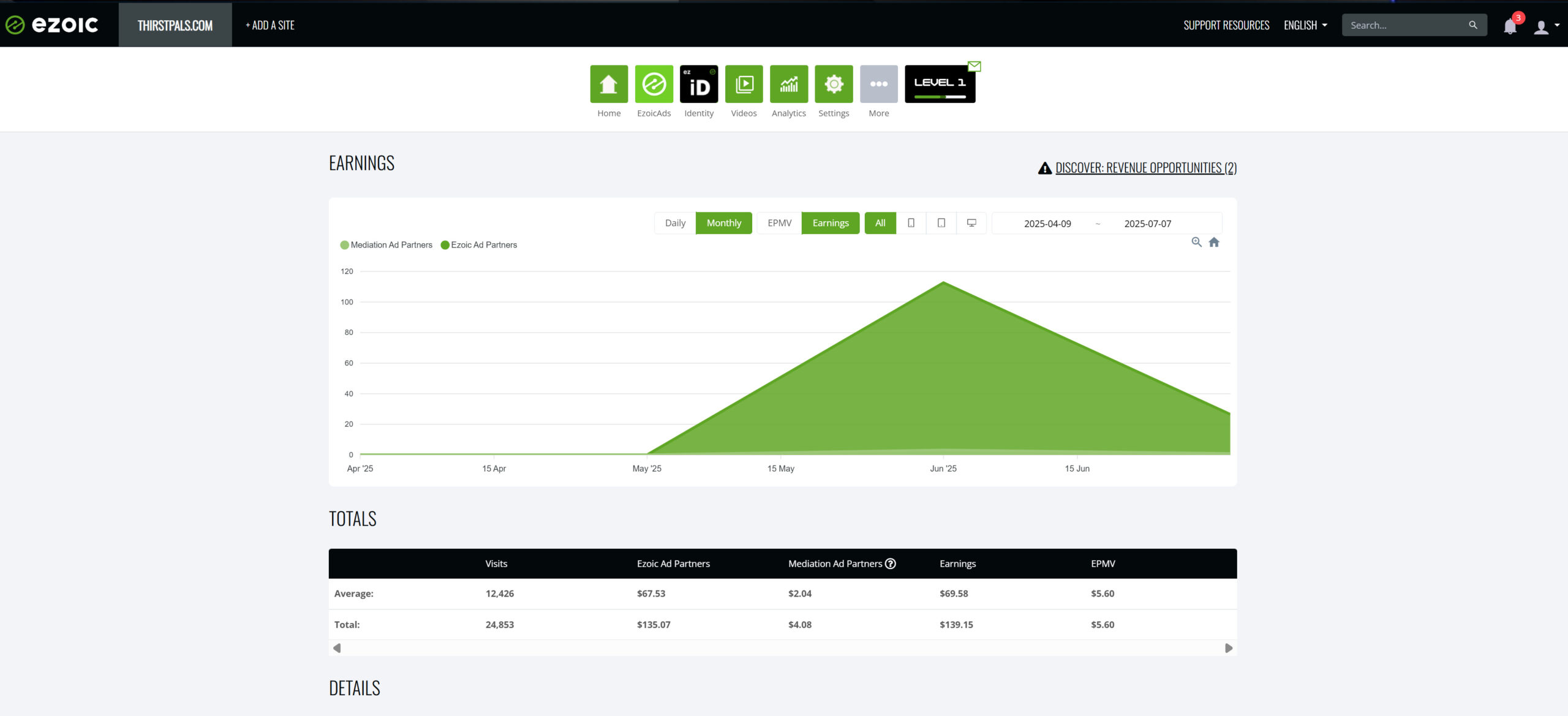Open the end date 2025-07-07 picker

coord(1147,224)
